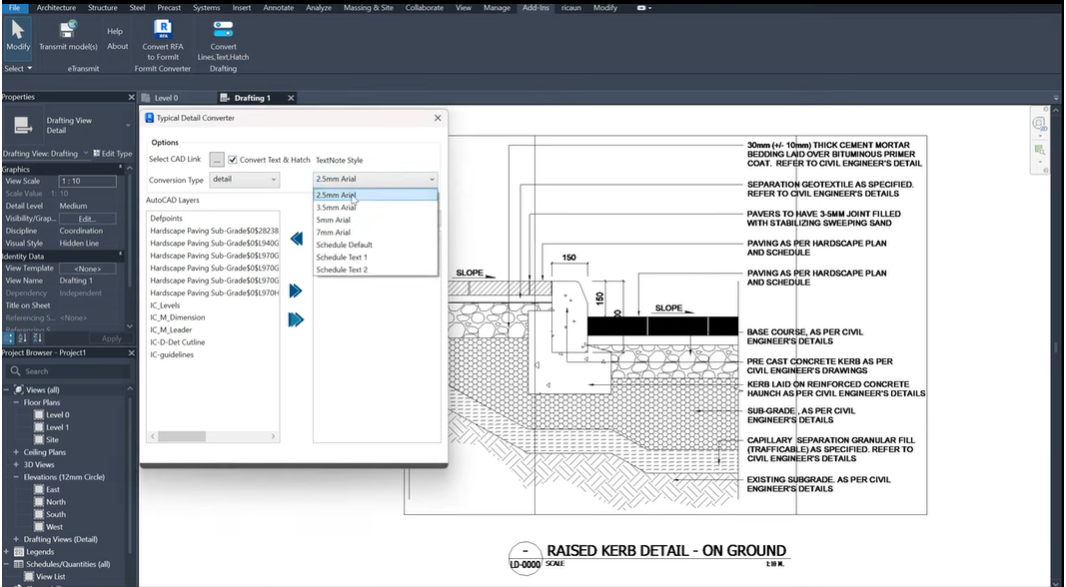This screenshot has width=1066, height=587.
Task: Expand the 3D Views node
Action: coord(16,465)
